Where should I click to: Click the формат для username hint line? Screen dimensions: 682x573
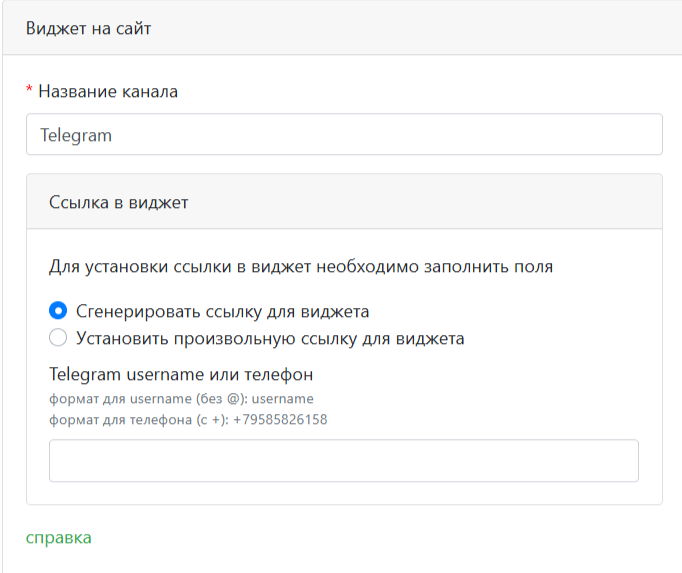(x=181, y=398)
